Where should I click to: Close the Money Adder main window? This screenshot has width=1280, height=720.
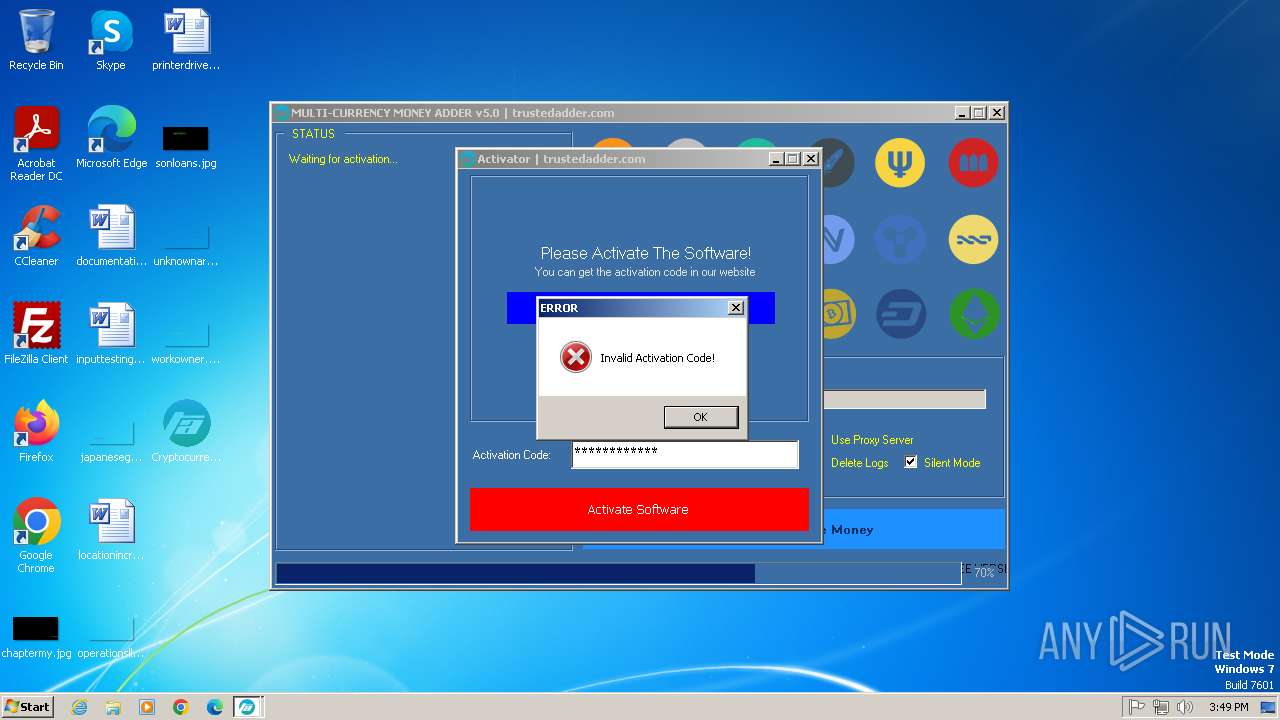[997, 113]
